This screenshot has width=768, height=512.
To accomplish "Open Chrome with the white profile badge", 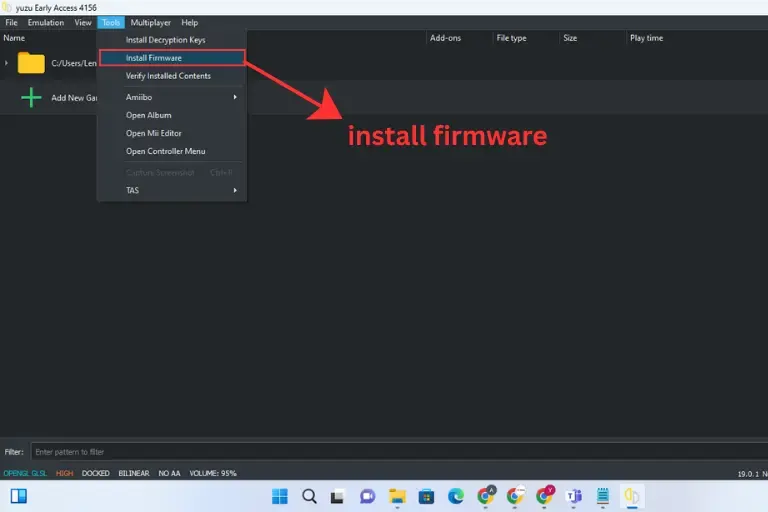I will (x=515, y=496).
